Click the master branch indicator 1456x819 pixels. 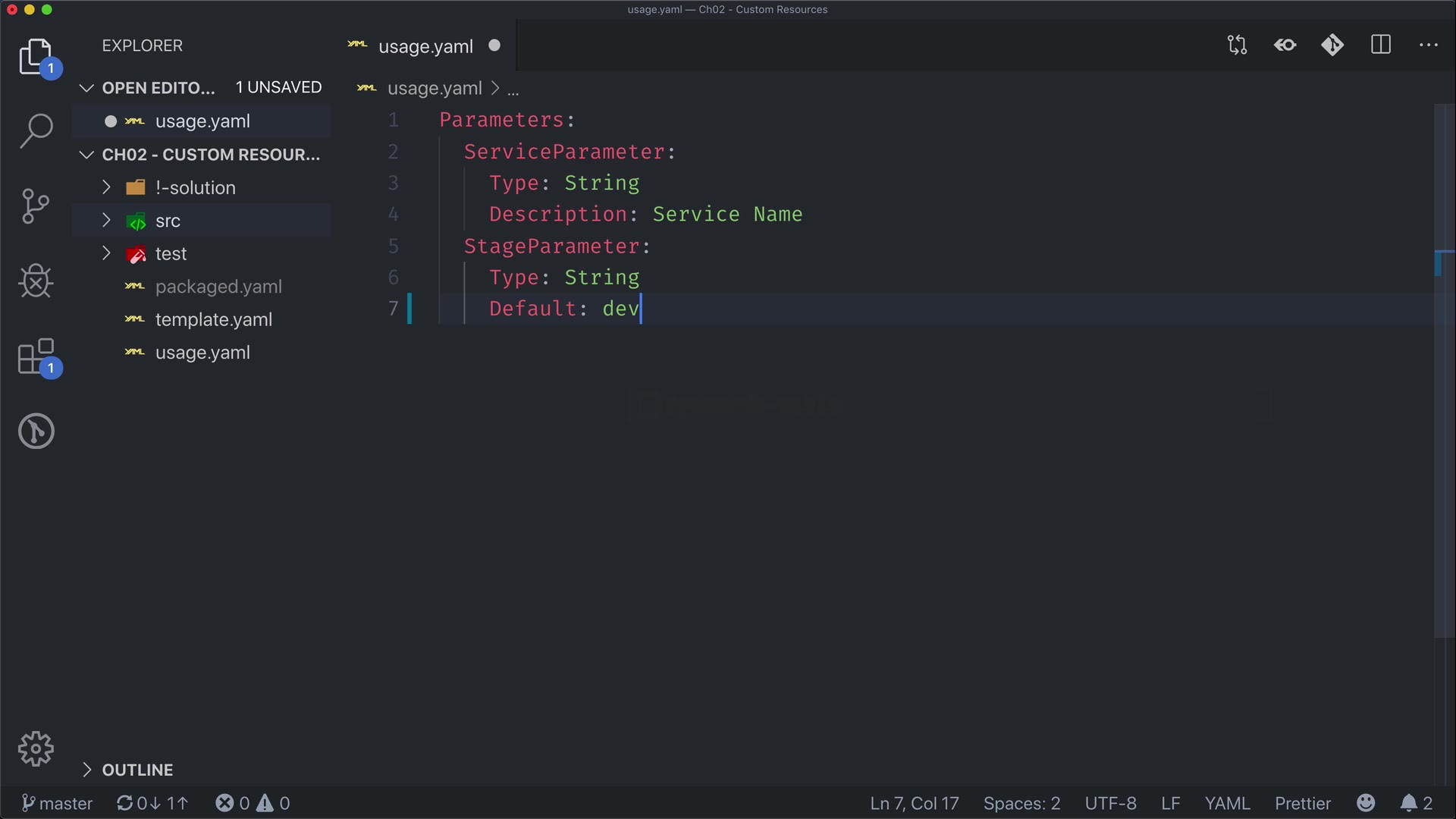pyautogui.click(x=58, y=803)
